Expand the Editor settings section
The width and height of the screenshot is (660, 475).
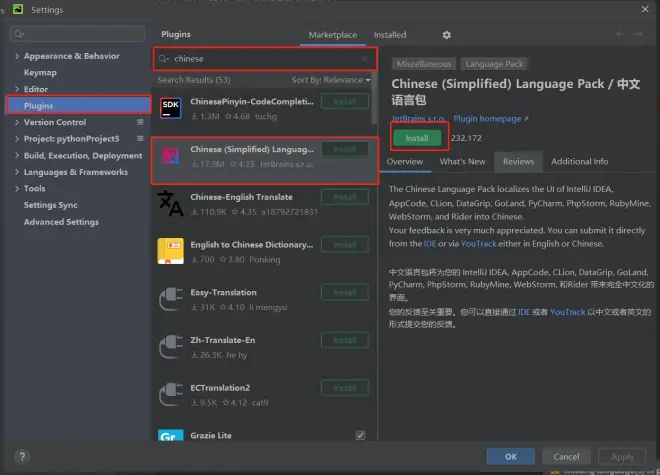coord(17,89)
